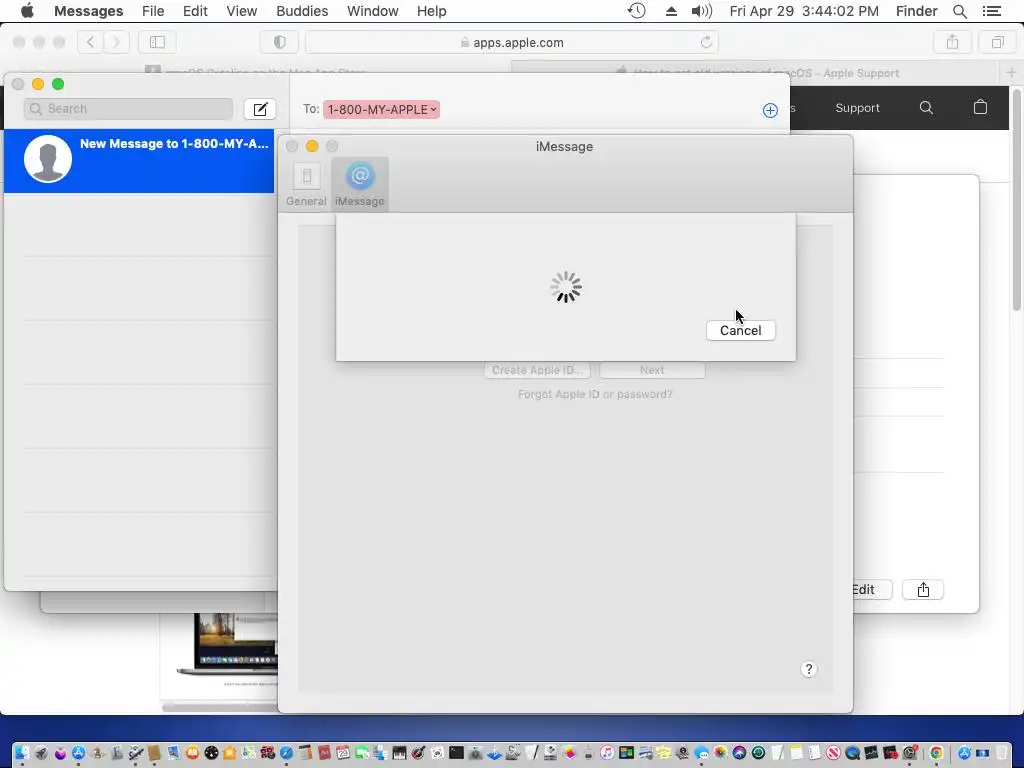This screenshot has height=768, width=1024.
Task: Open the File menu
Action: tap(153, 11)
